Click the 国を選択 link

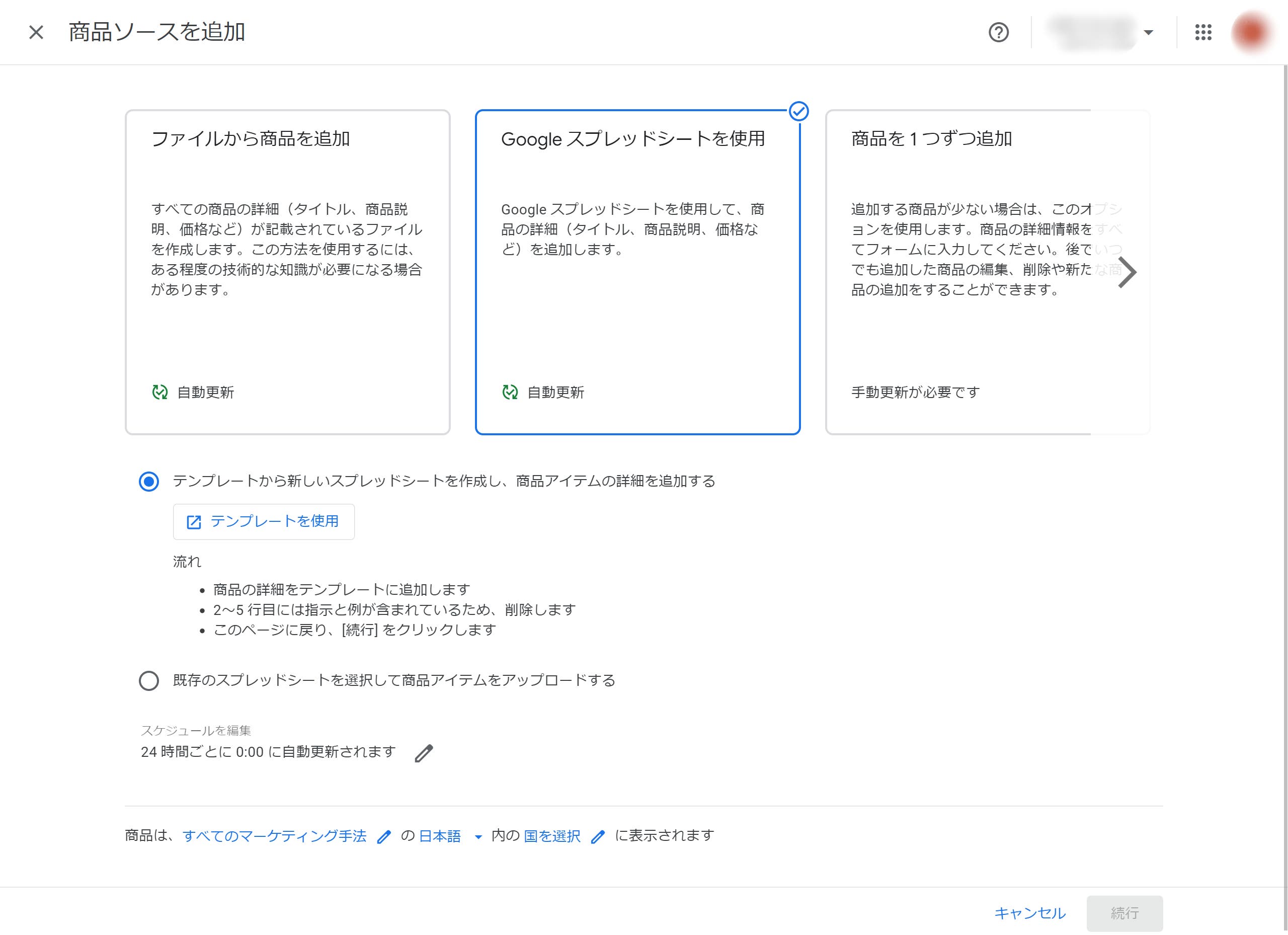[552, 836]
